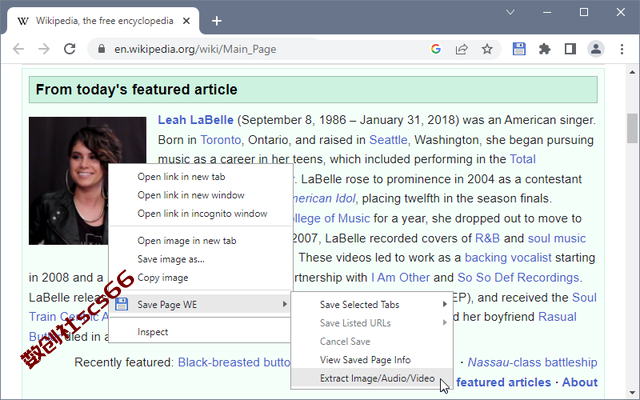Select the Wikipedia, the free encyclopedia tab

pos(104,21)
